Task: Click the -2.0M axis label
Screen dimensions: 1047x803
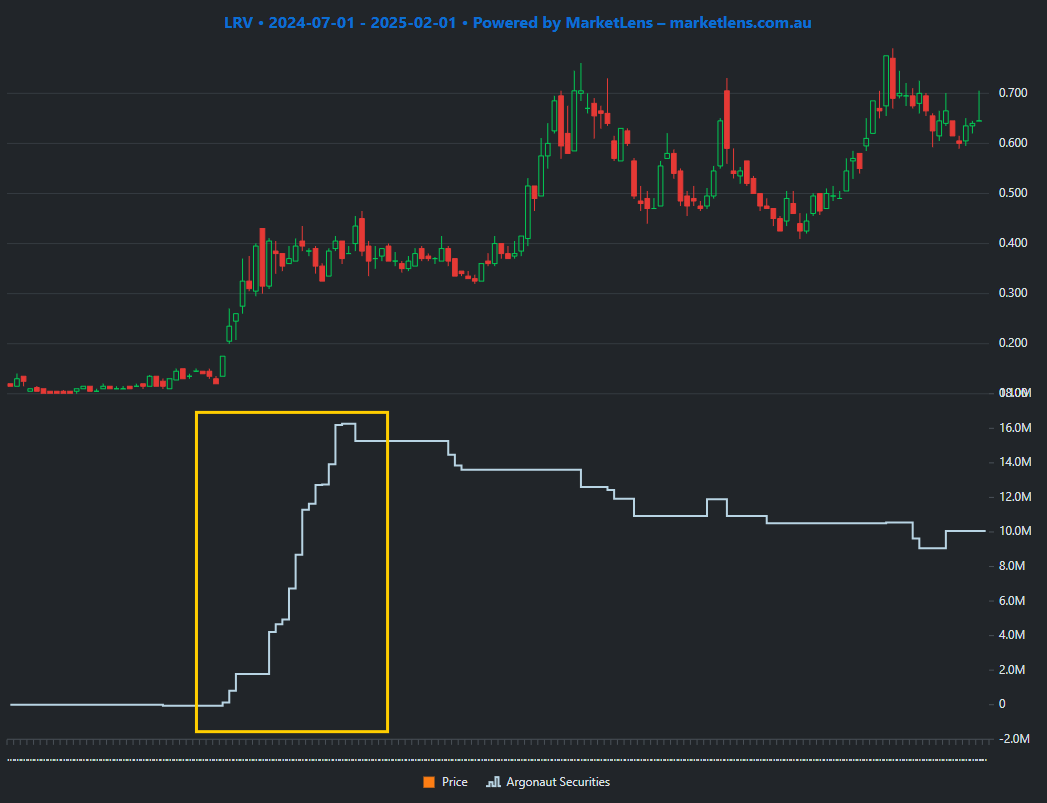Action: tap(1013, 739)
